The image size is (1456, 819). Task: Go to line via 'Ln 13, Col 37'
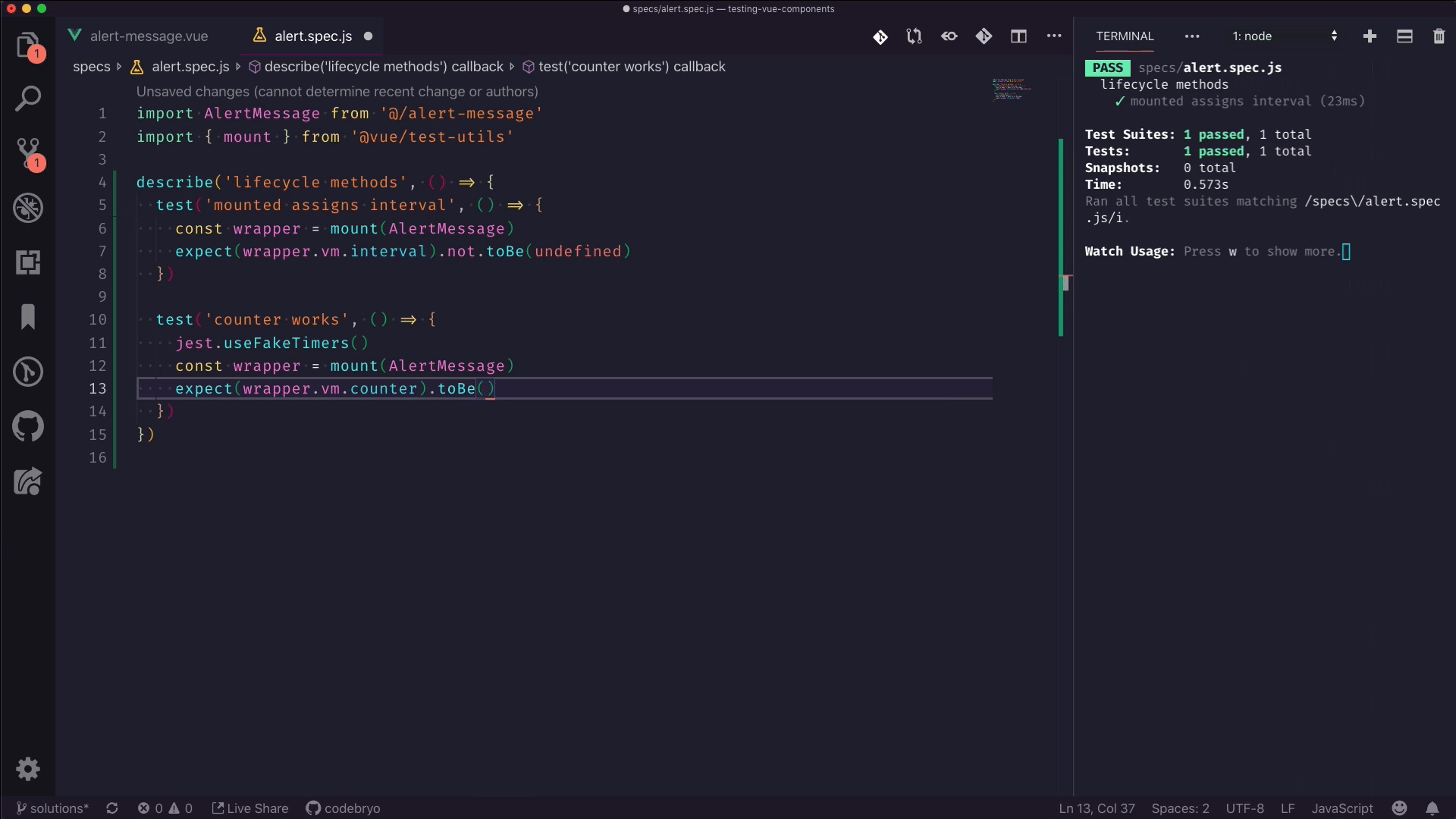(x=1097, y=808)
